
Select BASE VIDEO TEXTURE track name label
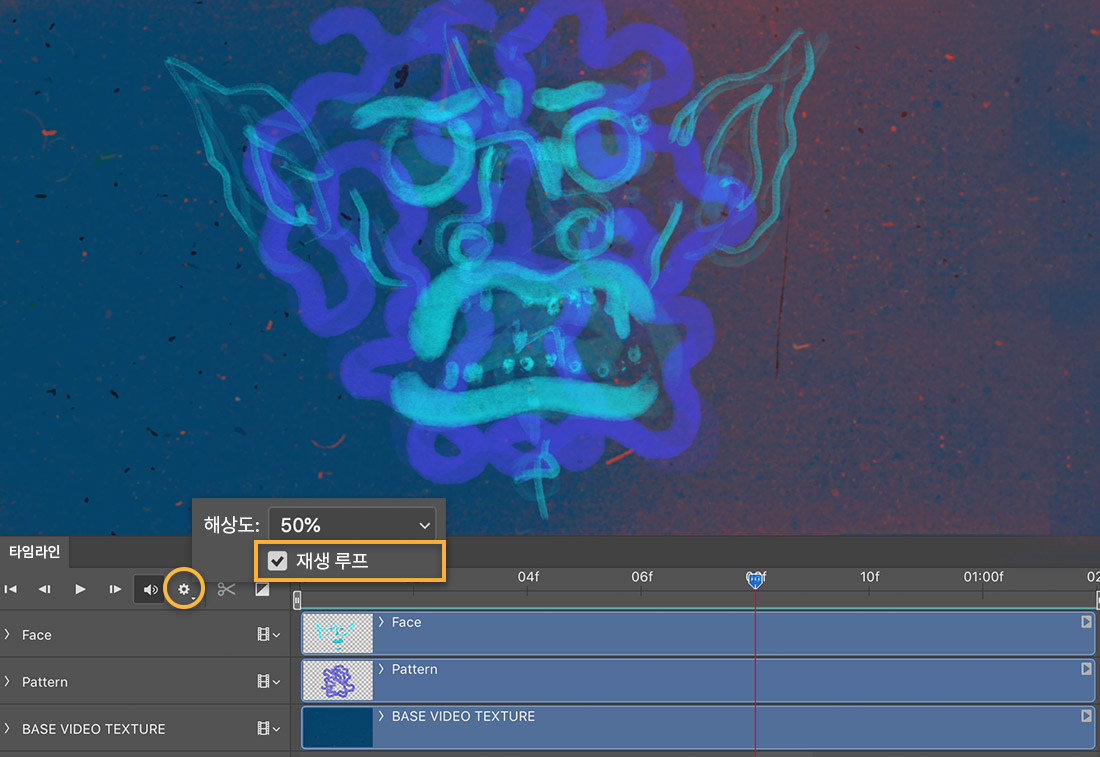(93, 729)
